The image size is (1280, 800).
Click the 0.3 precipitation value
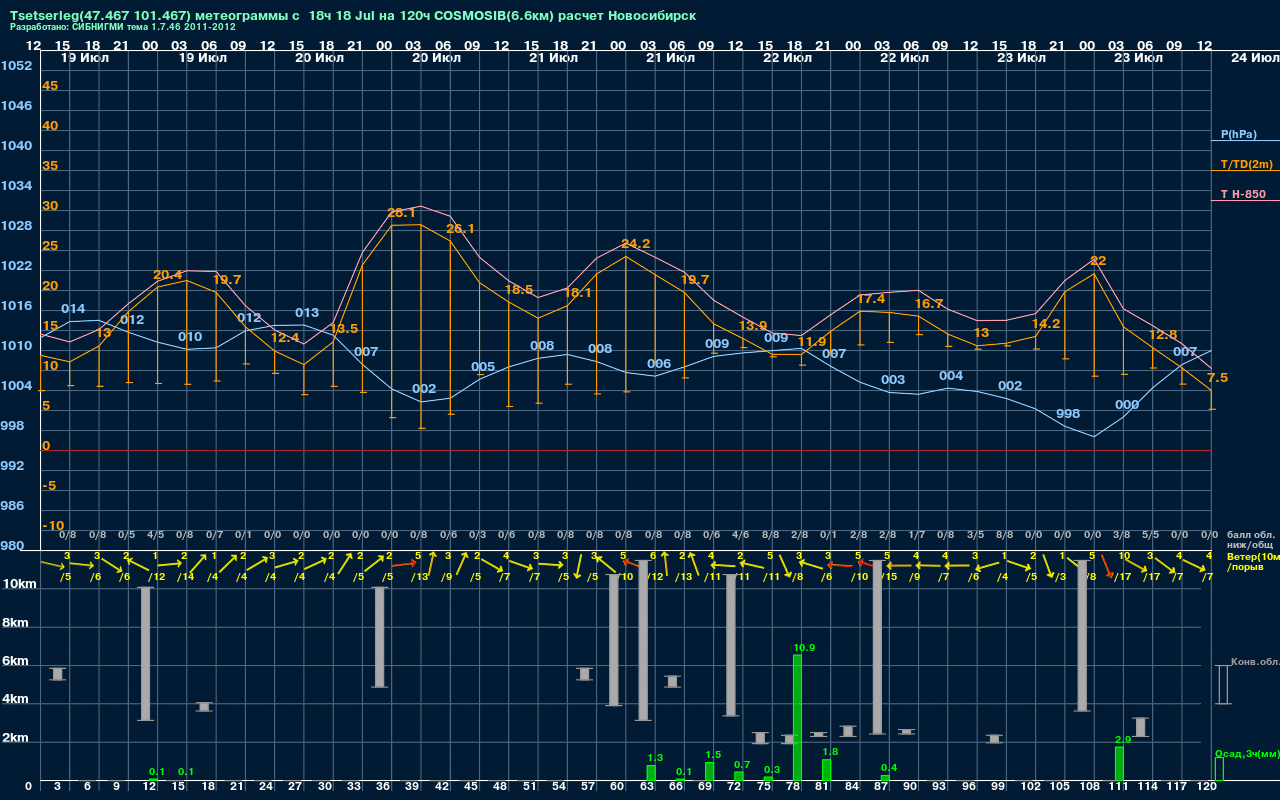click(772, 770)
